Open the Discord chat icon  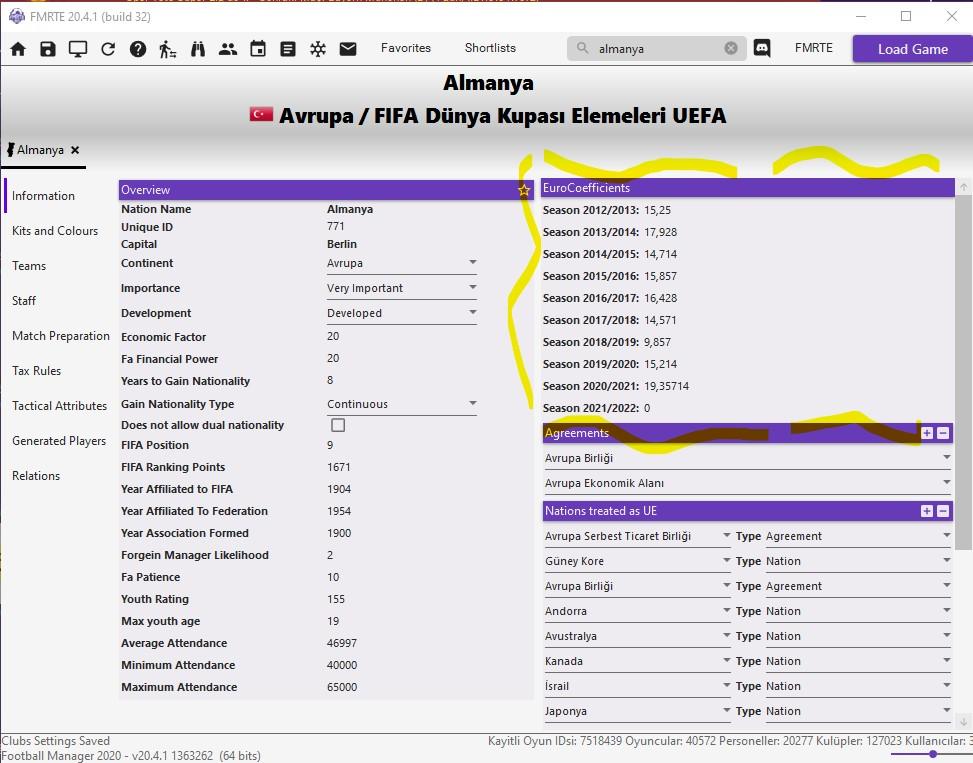(x=762, y=48)
